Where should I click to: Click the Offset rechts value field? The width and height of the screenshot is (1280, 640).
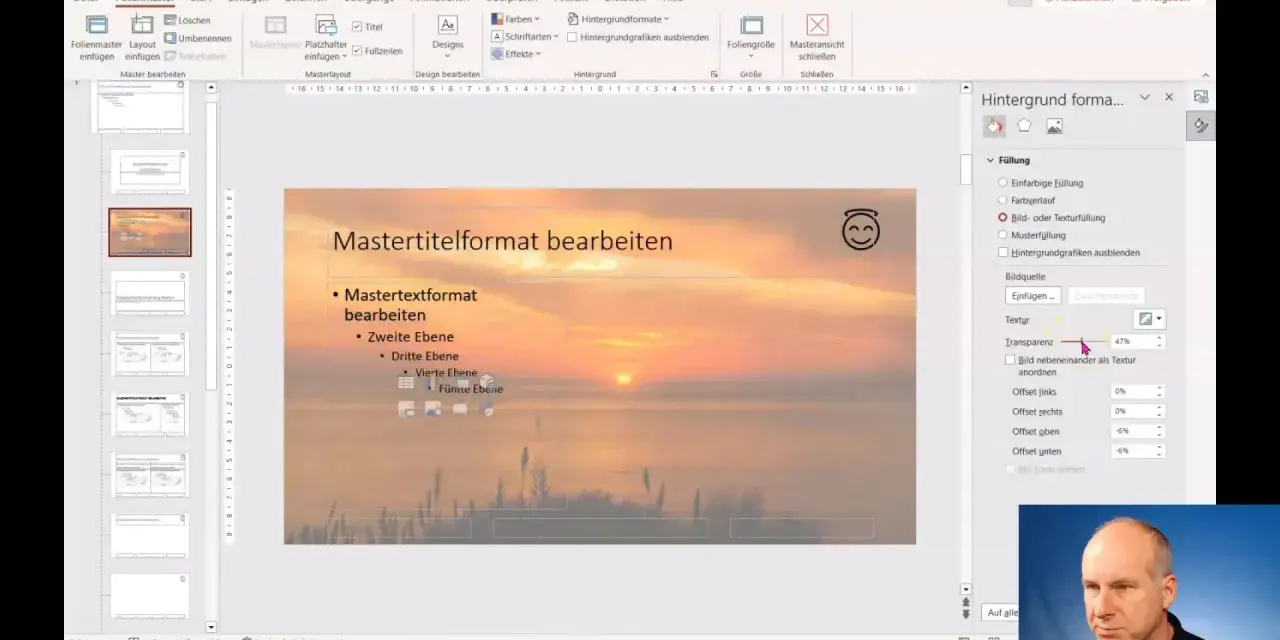(x=1132, y=412)
